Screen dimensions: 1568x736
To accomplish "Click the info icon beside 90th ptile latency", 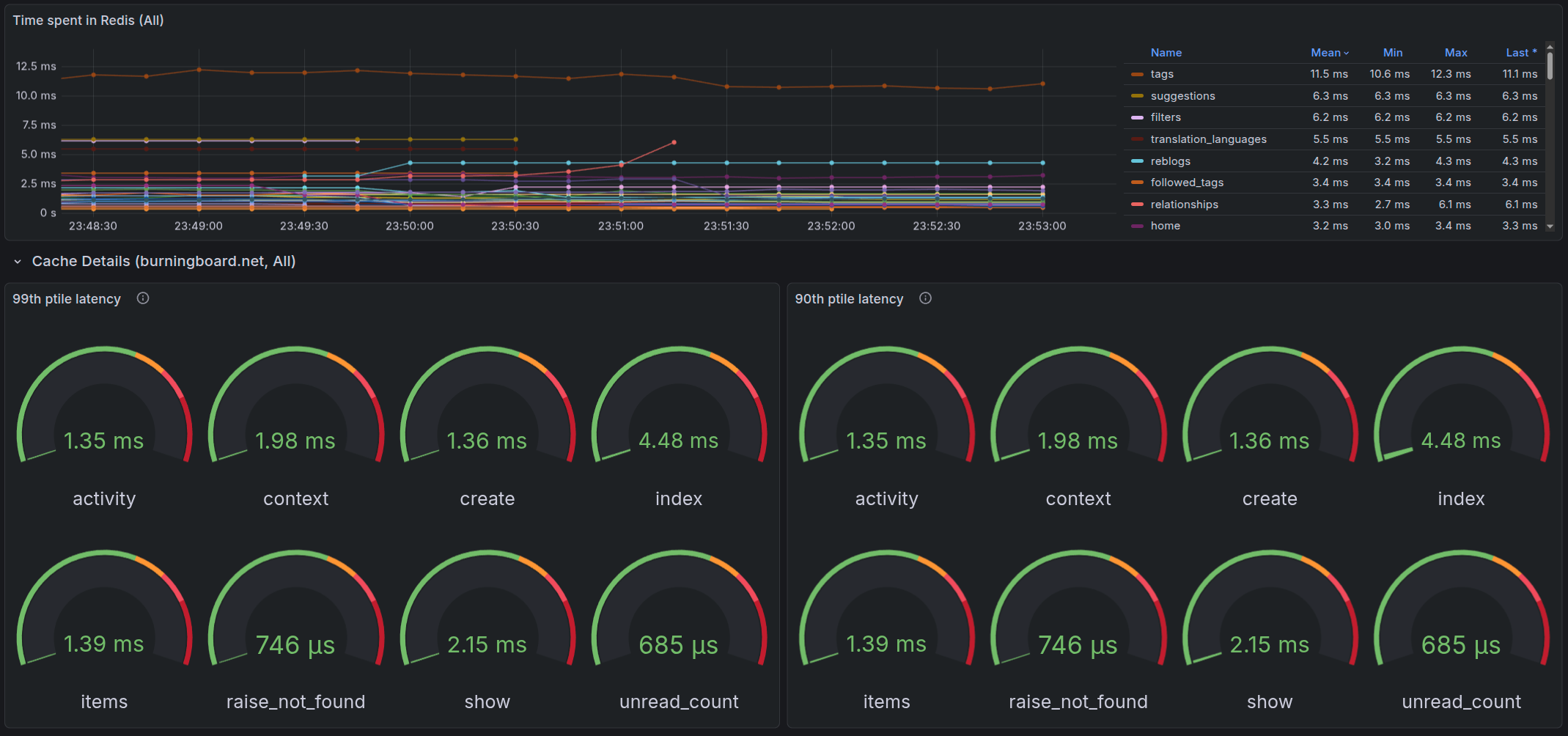I will (925, 298).
